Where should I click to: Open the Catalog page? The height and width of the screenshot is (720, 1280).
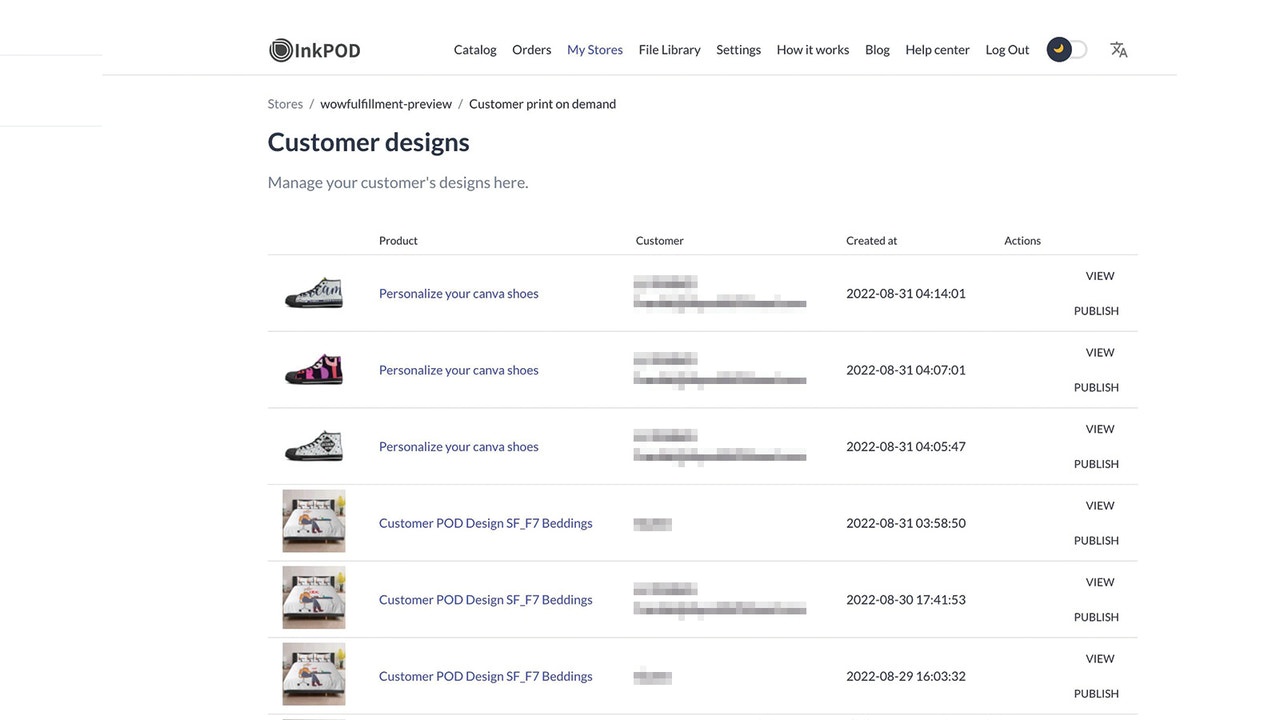coord(474,49)
